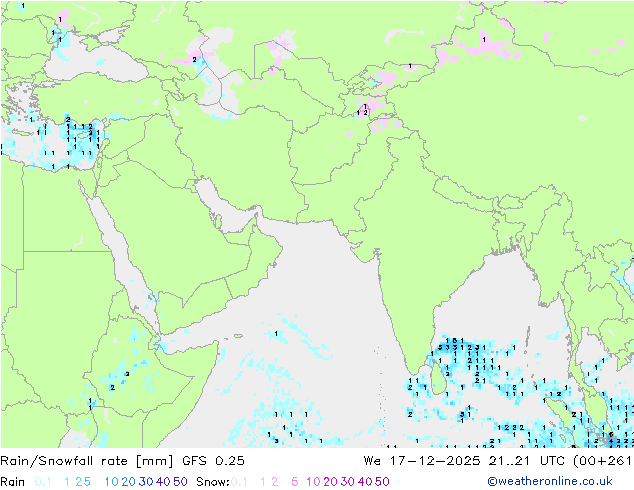Pick the Rain legend 40 value
Screen dimensions: 634x490
pos(163,482)
